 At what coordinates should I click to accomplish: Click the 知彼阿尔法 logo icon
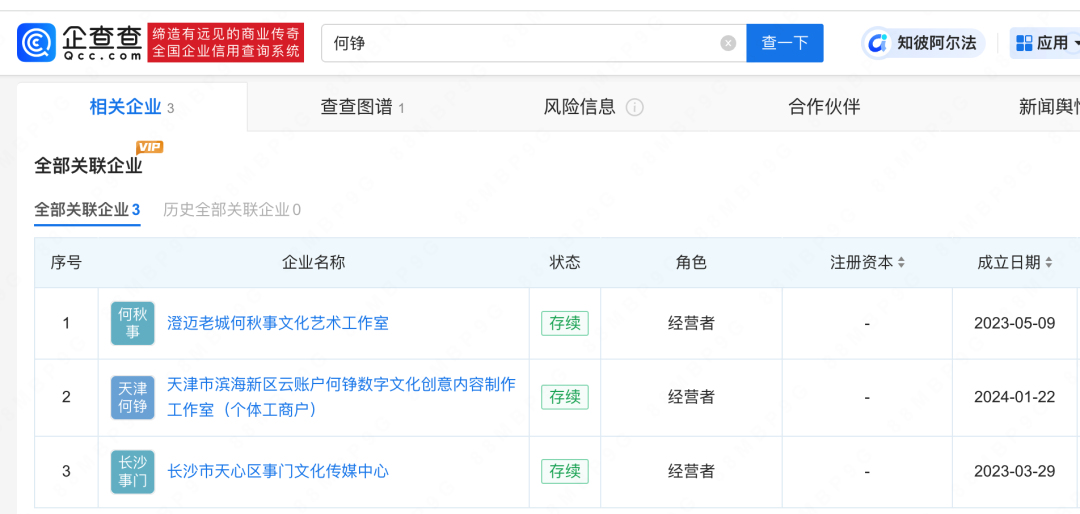pos(878,43)
